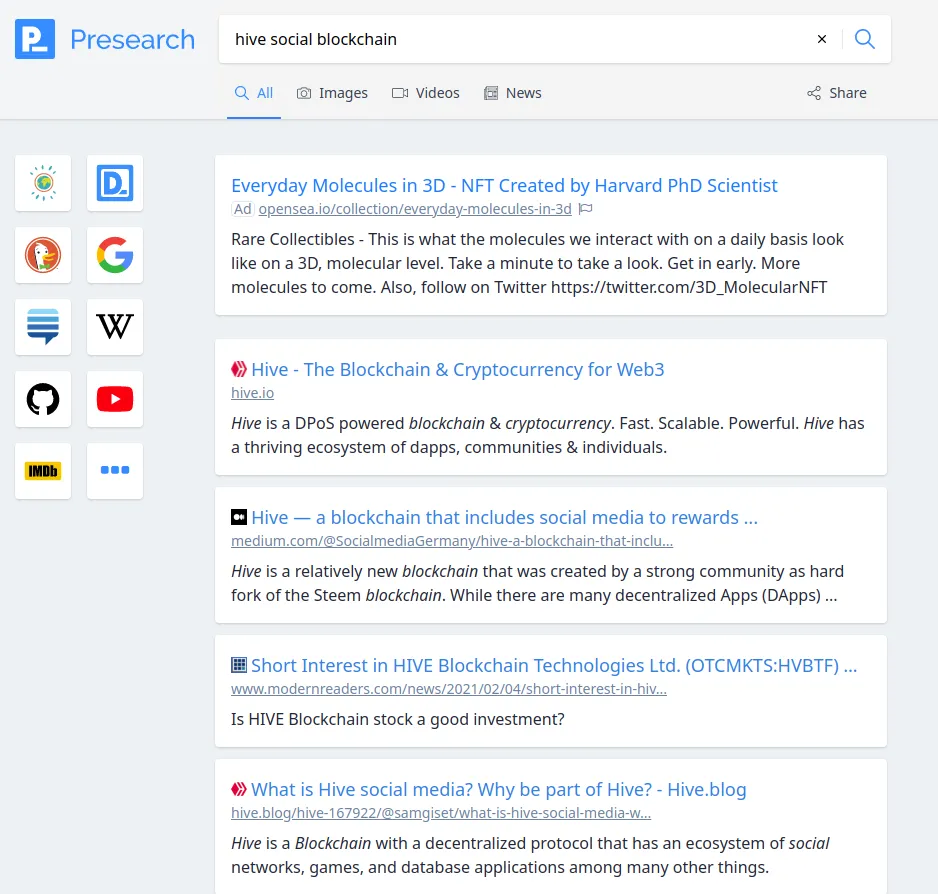Select 'Is HIVE Blockchain stock a good investment?' text
The width and height of the screenshot is (938, 894).
coord(398,719)
